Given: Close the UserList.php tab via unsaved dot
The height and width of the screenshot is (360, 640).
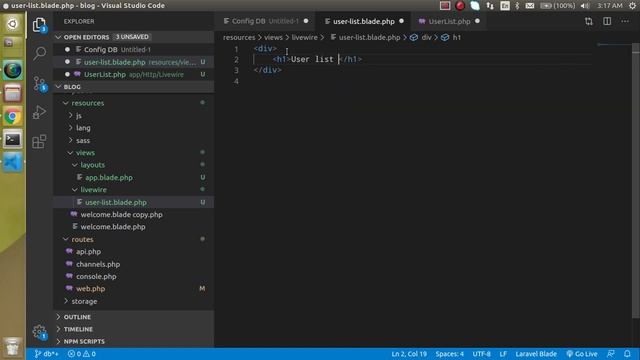Looking at the screenshot, I should pos(477,21).
